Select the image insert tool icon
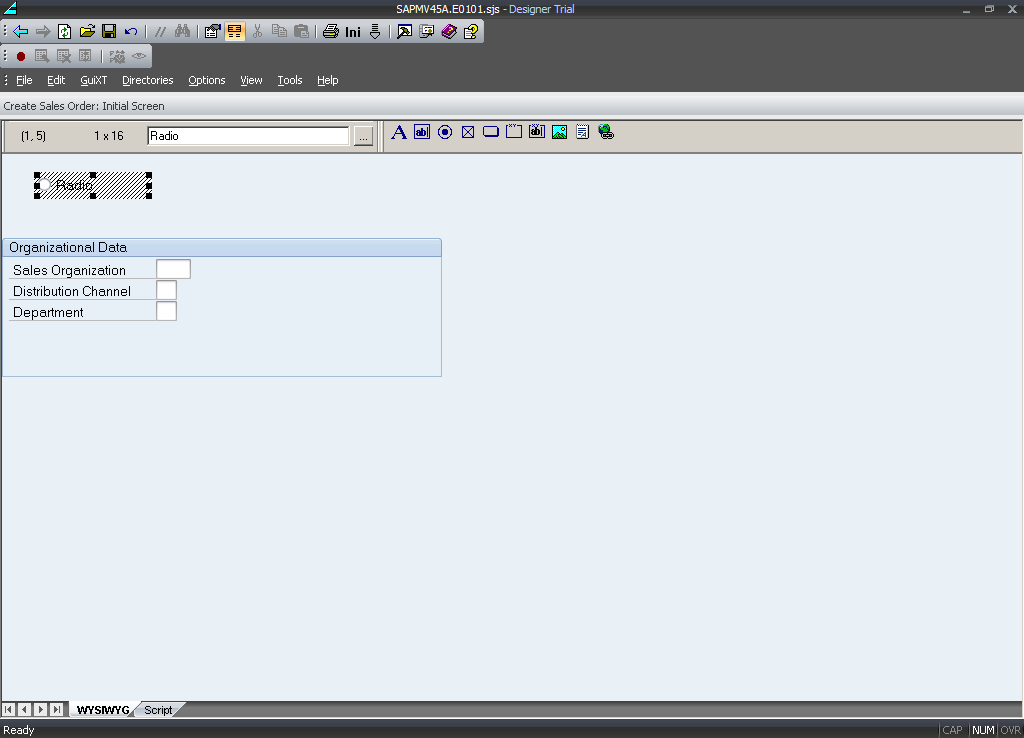The height and width of the screenshot is (738, 1024). (560, 132)
